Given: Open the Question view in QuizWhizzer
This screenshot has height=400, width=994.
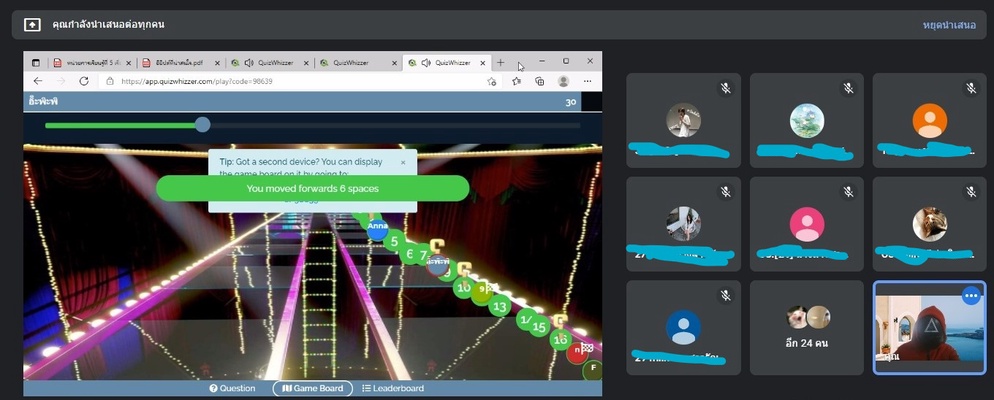Looking at the screenshot, I should click(x=232, y=388).
